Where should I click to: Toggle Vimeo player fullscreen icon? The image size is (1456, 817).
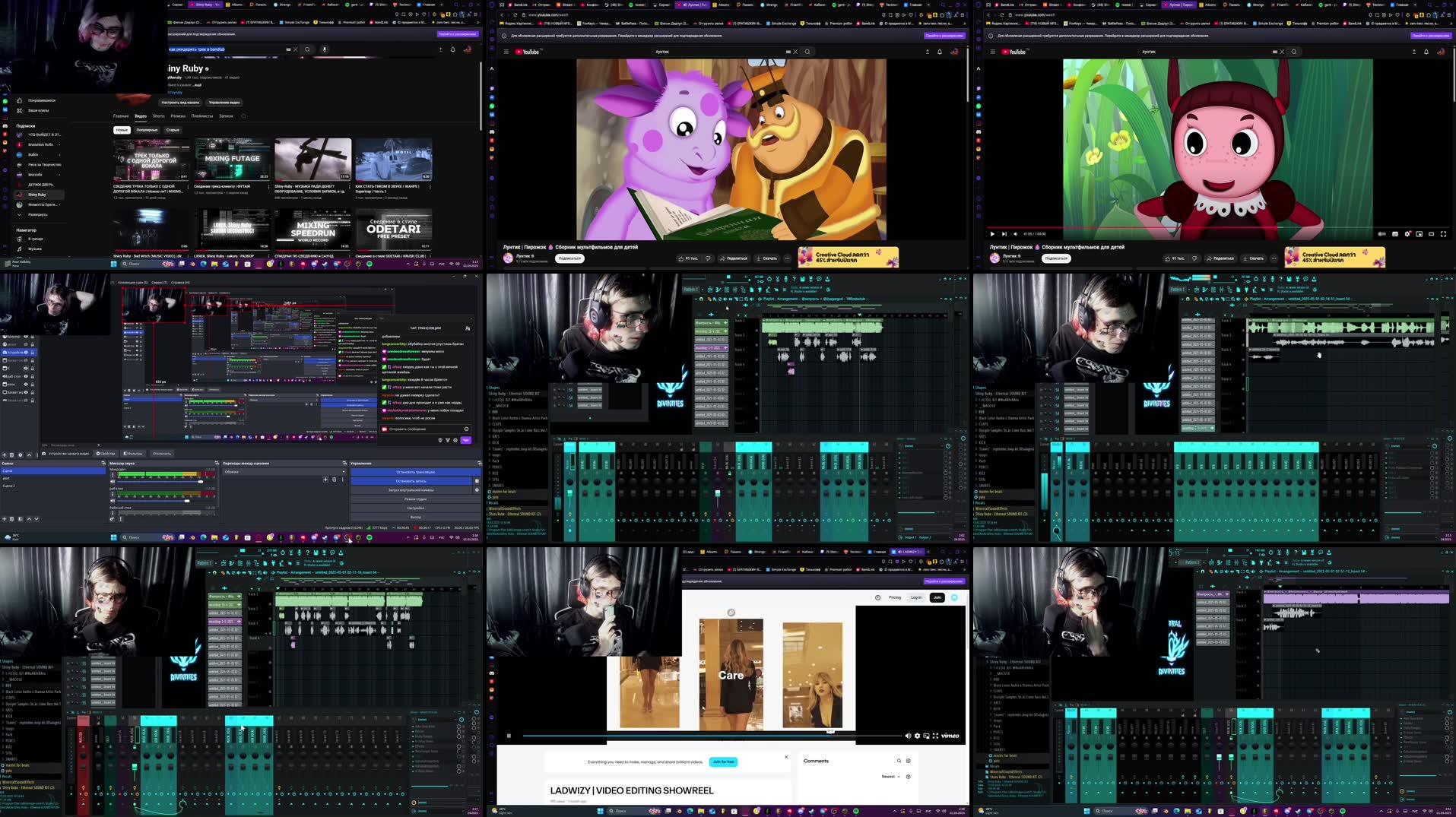tap(935, 736)
